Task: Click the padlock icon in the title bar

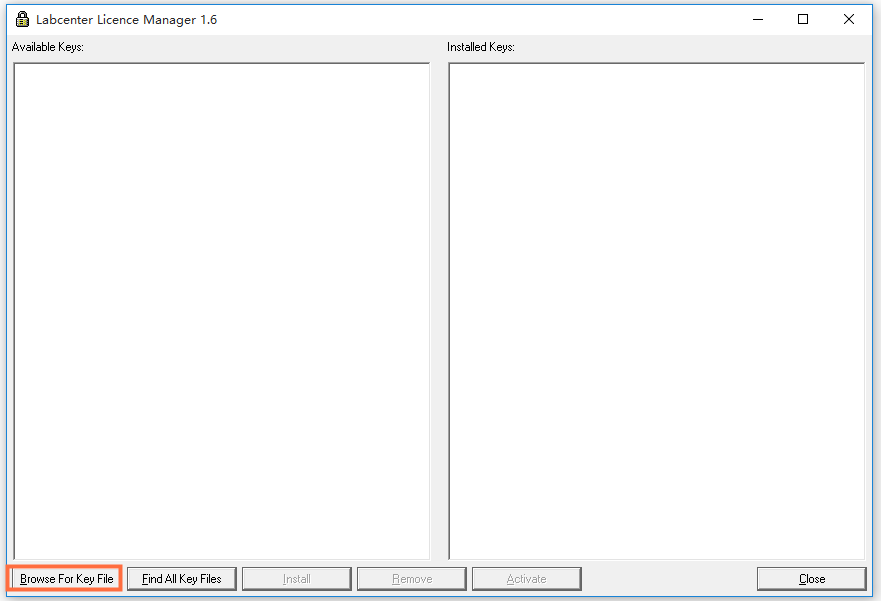Action: 22,19
